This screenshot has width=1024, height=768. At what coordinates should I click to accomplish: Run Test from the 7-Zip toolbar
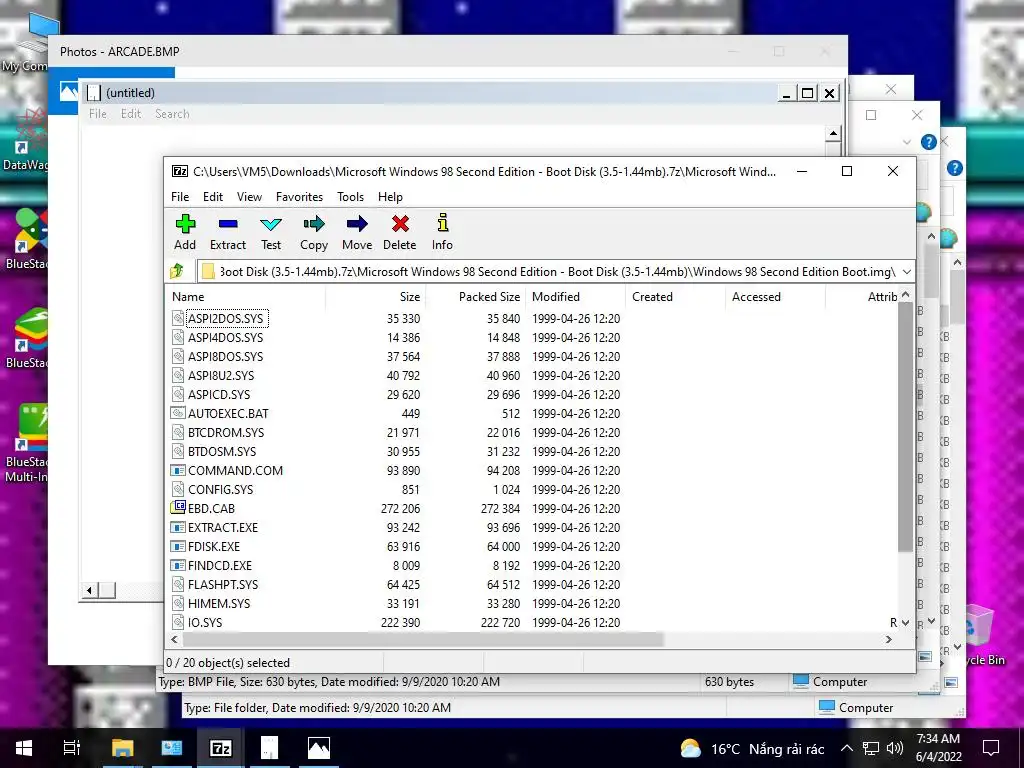271,232
